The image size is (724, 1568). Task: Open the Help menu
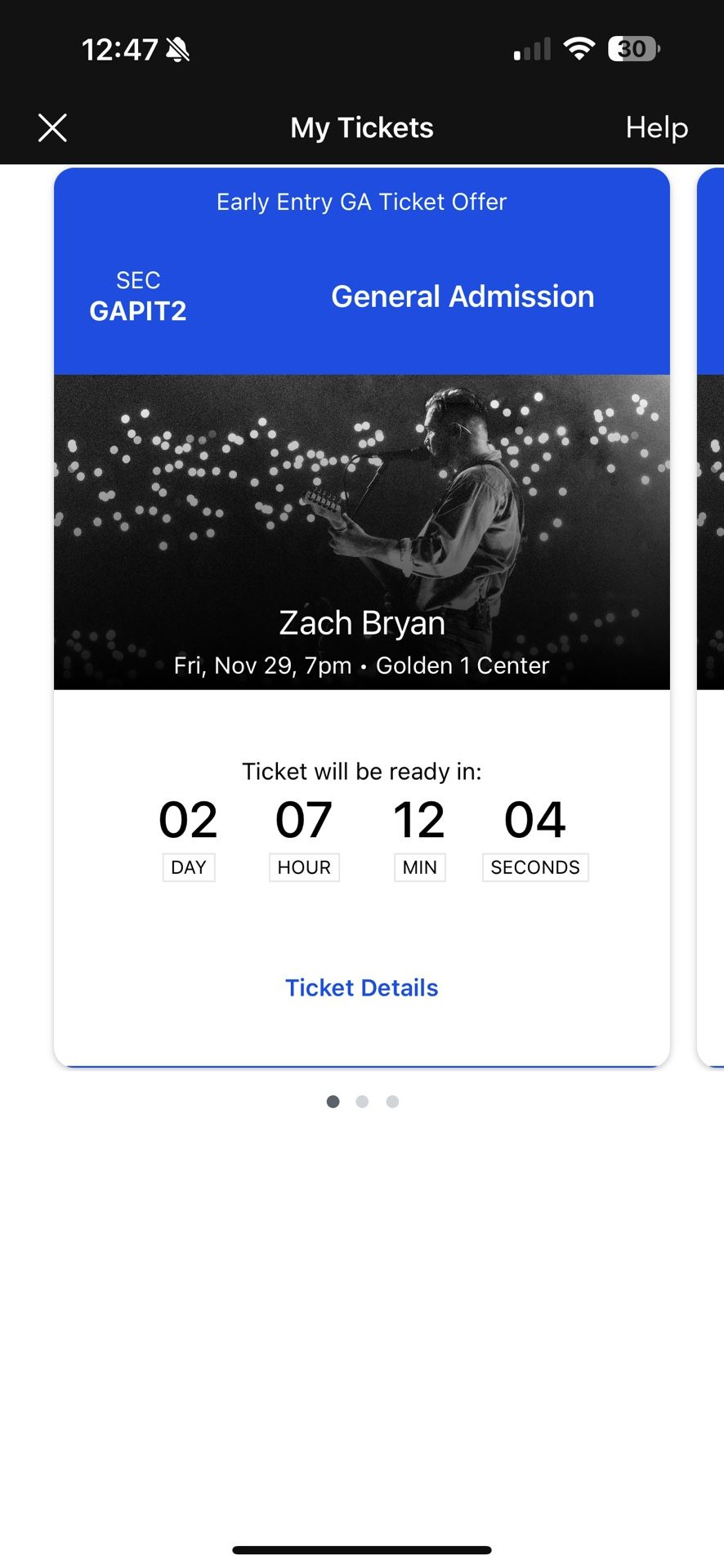[656, 127]
